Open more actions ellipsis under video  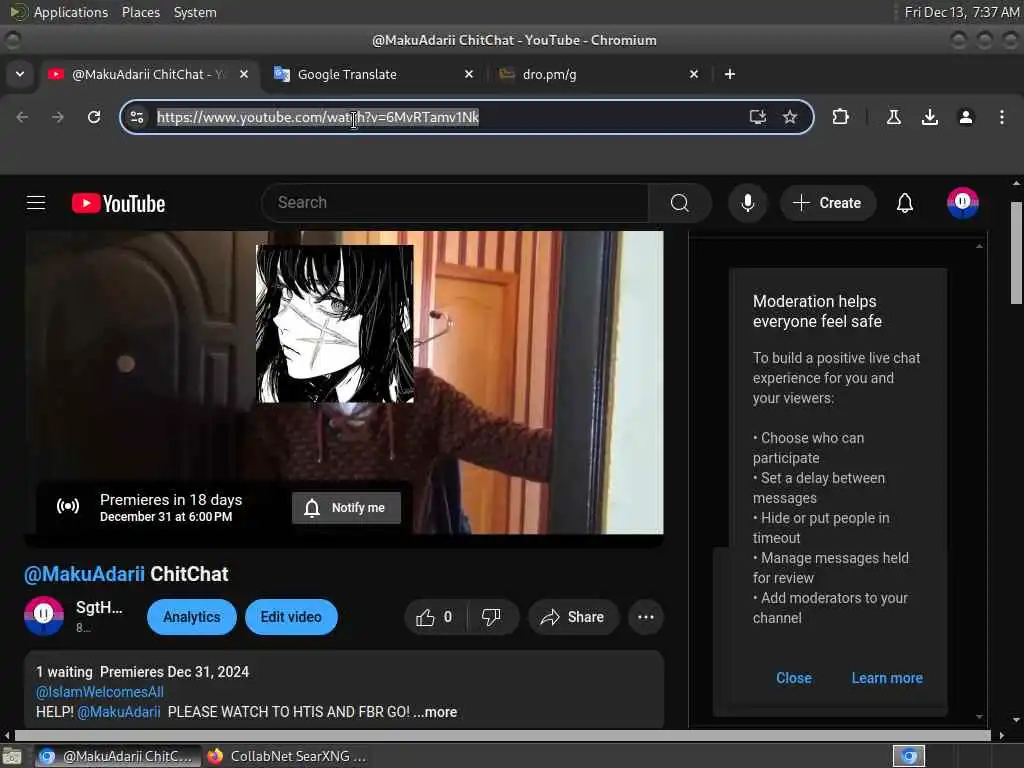646,617
